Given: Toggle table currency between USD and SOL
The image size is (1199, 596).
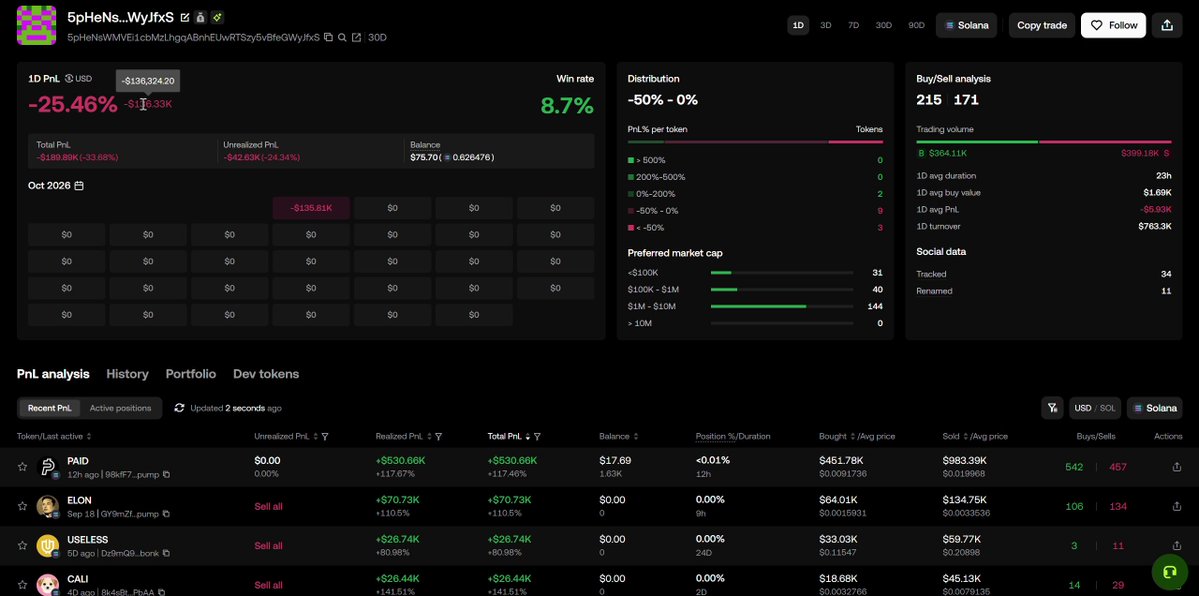Looking at the screenshot, I should pos(1093,408).
